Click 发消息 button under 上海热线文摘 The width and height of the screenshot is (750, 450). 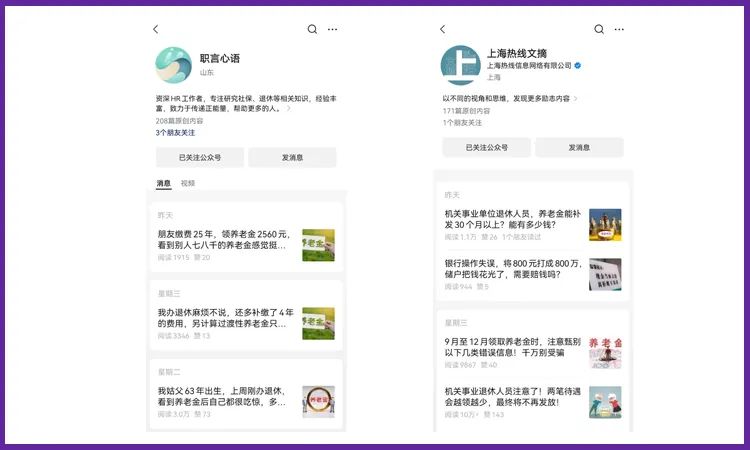579,147
